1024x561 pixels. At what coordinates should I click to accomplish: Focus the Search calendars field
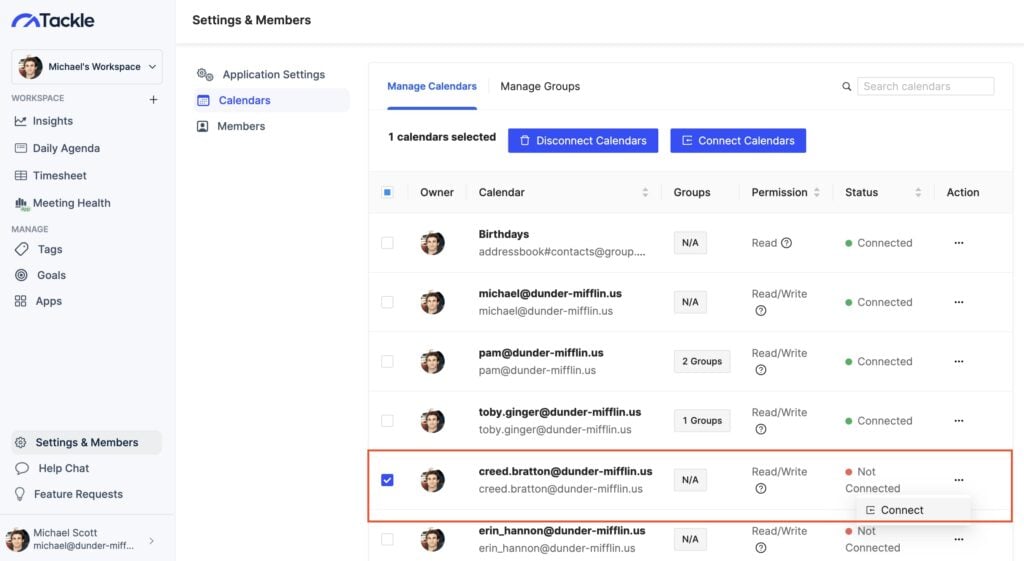[x=925, y=86]
